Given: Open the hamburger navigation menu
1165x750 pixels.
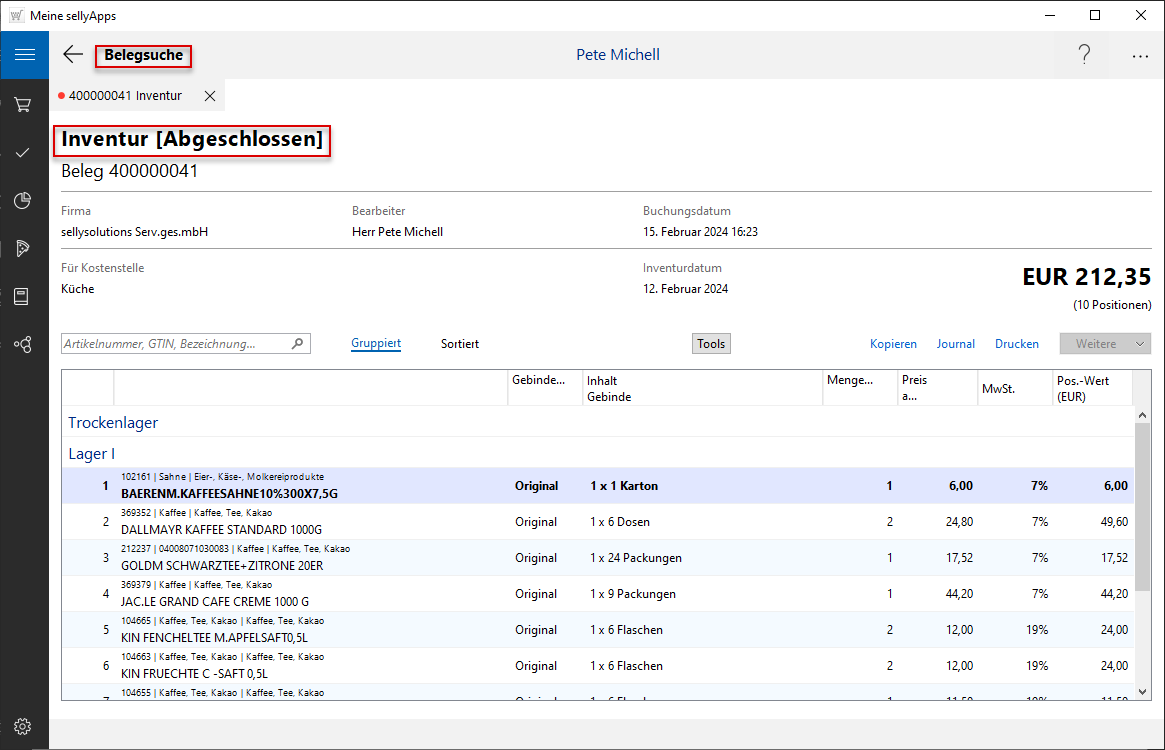Looking at the screenshot, I should tap(24, 55).
